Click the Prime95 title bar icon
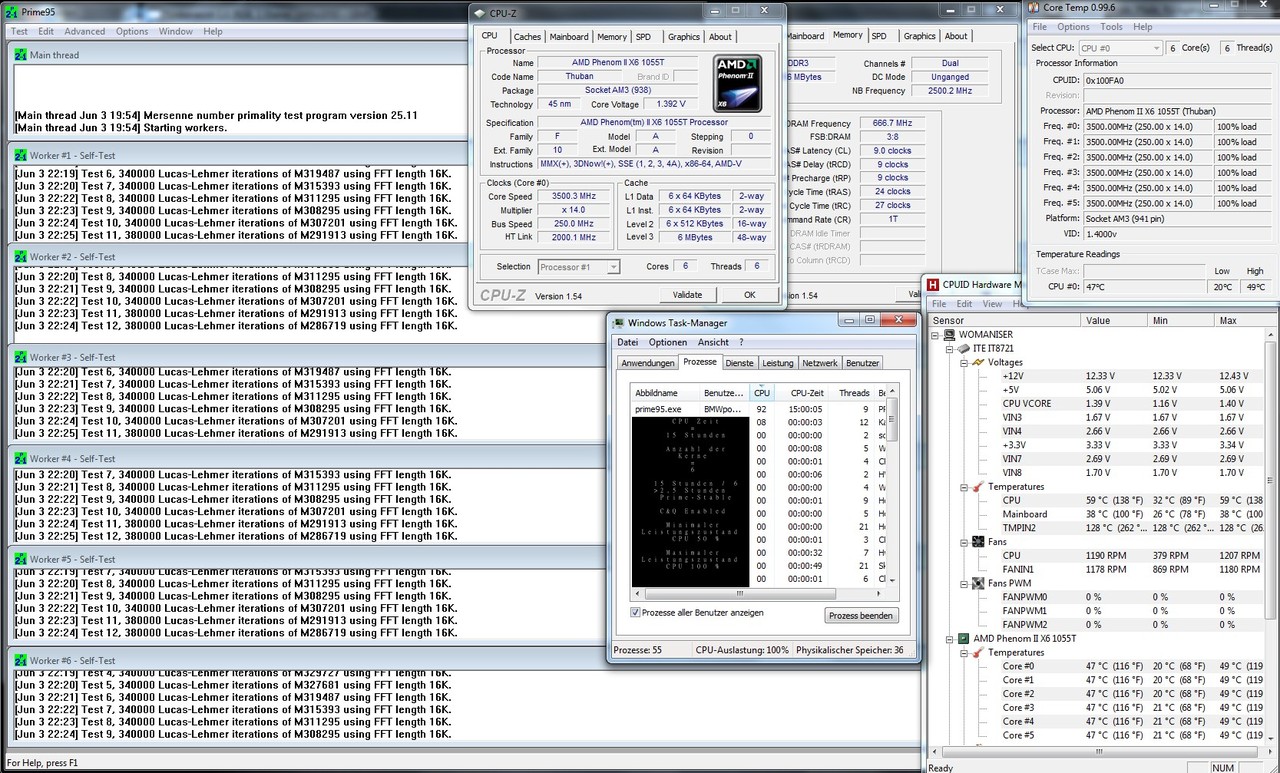 tap(11, 11)
